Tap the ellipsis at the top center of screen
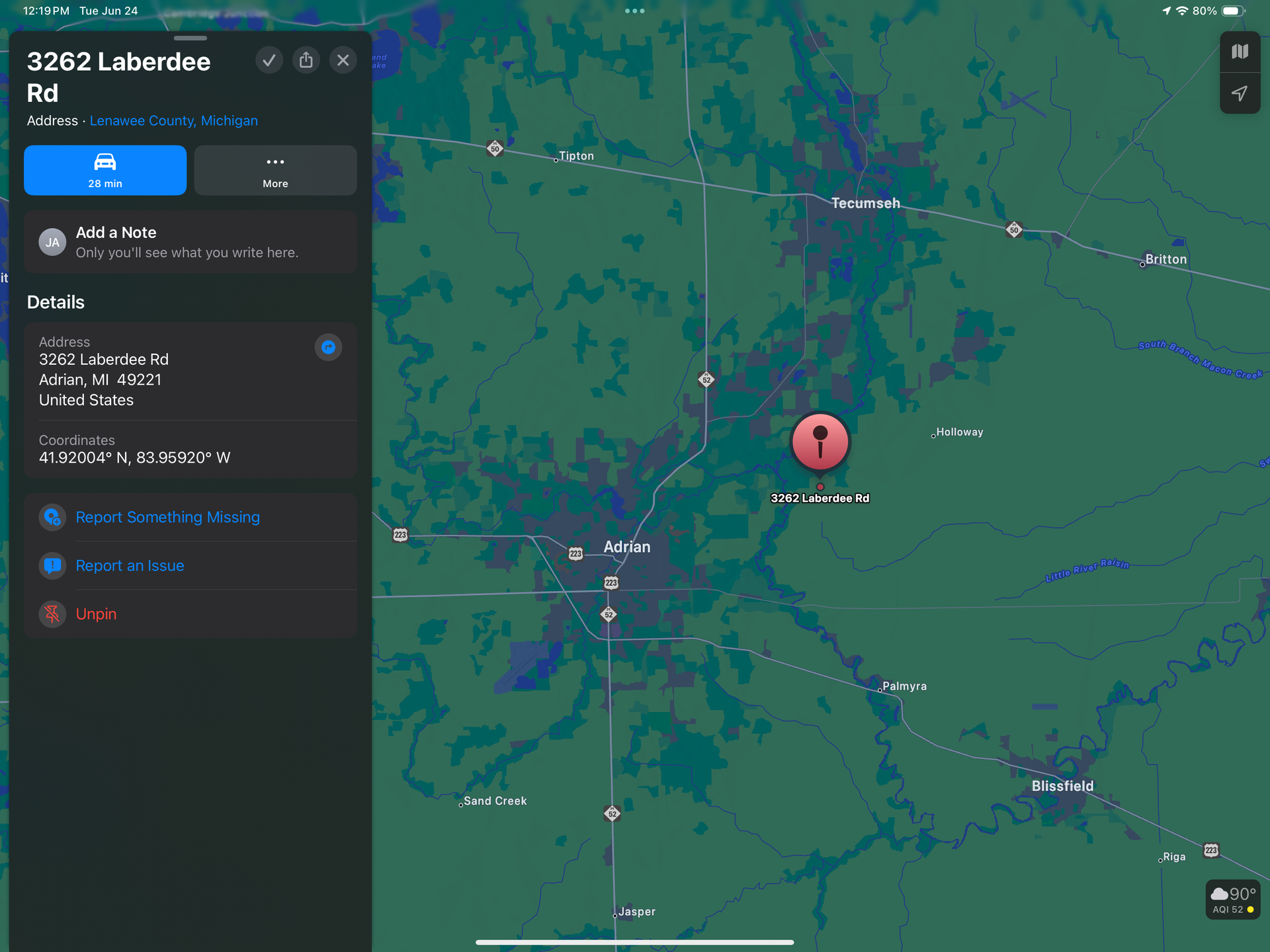Image resolution: width=1270 pixels, height=952 pixels. click(634, 11)
